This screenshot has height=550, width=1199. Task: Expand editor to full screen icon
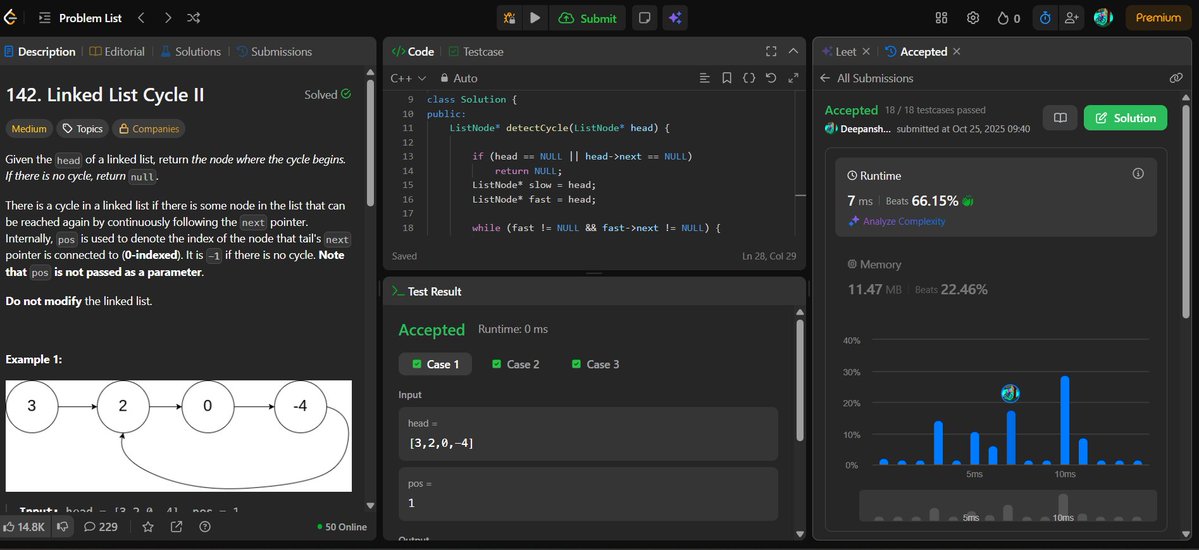point(793,78)
